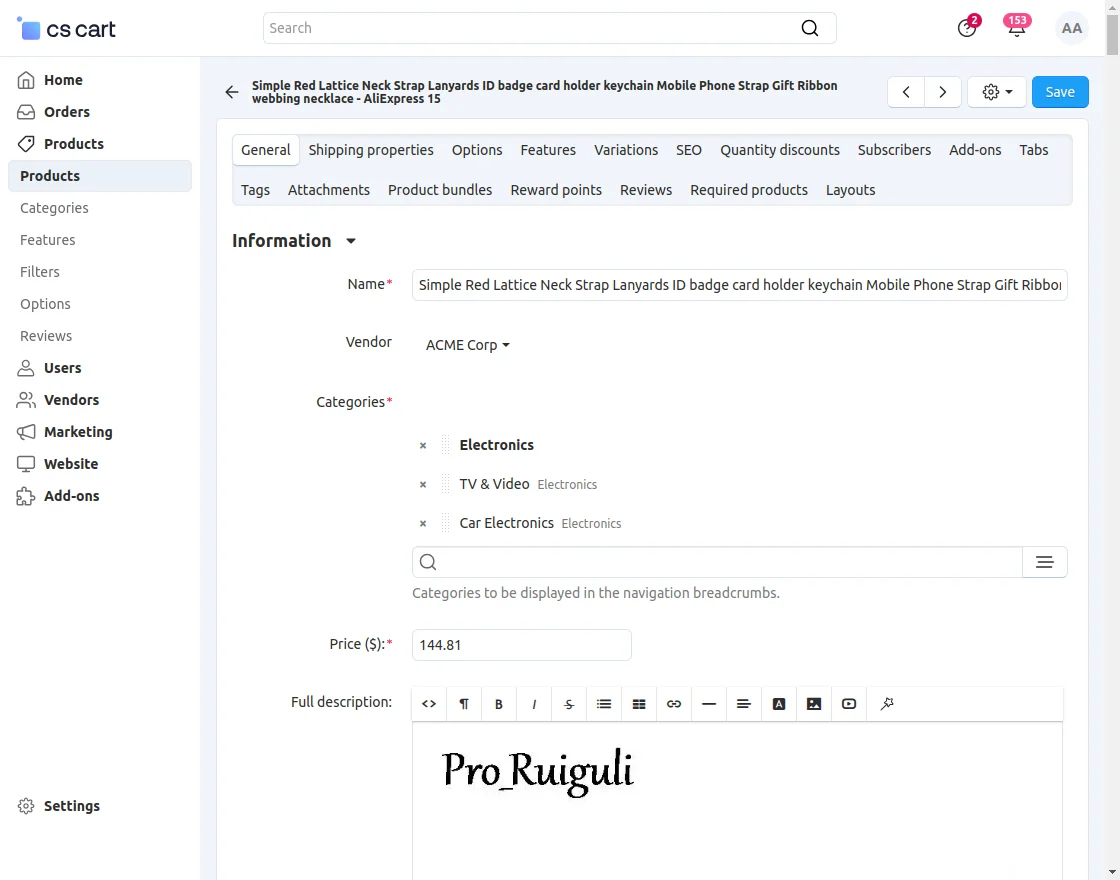Insert video in description editor
1120x880 pixels.
[849, 704]
